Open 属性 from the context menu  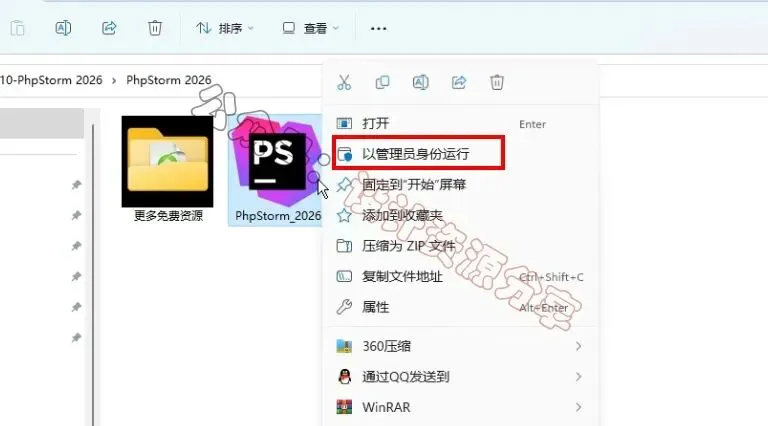[461, 308]
